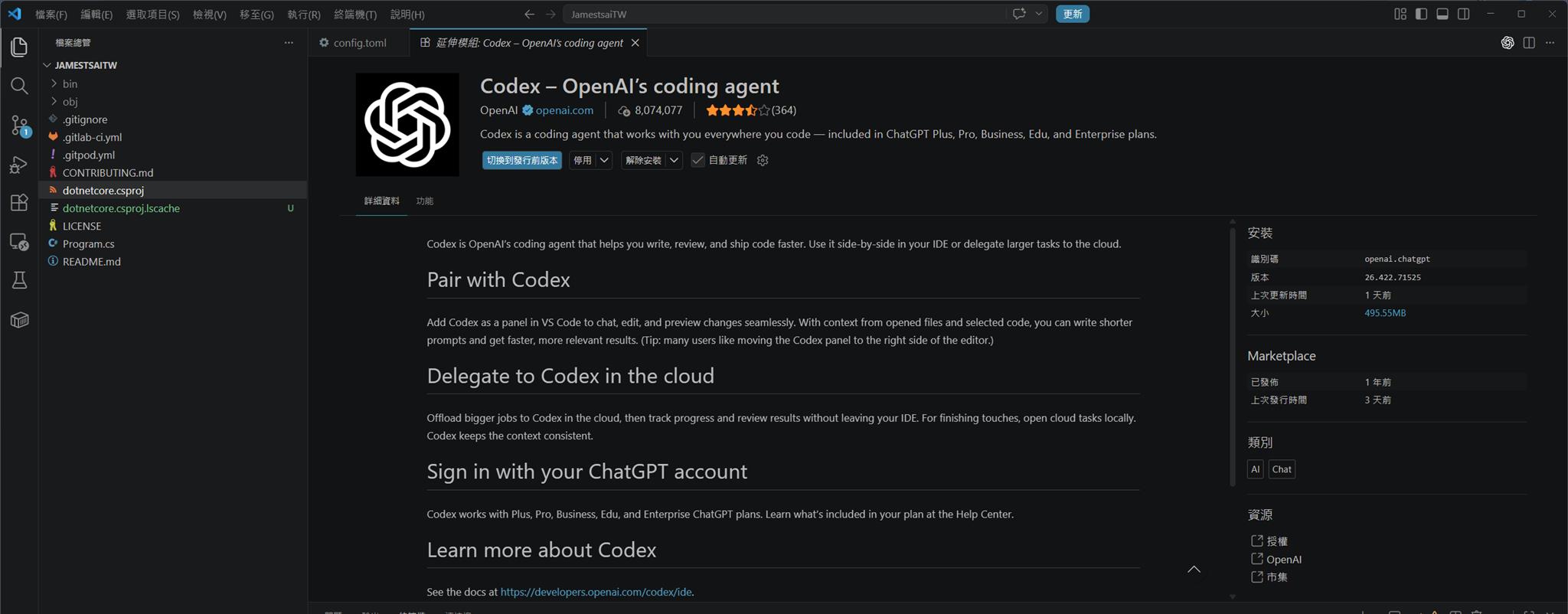Click the extension details scrollbar
1568x614 pixels.
1232,356
